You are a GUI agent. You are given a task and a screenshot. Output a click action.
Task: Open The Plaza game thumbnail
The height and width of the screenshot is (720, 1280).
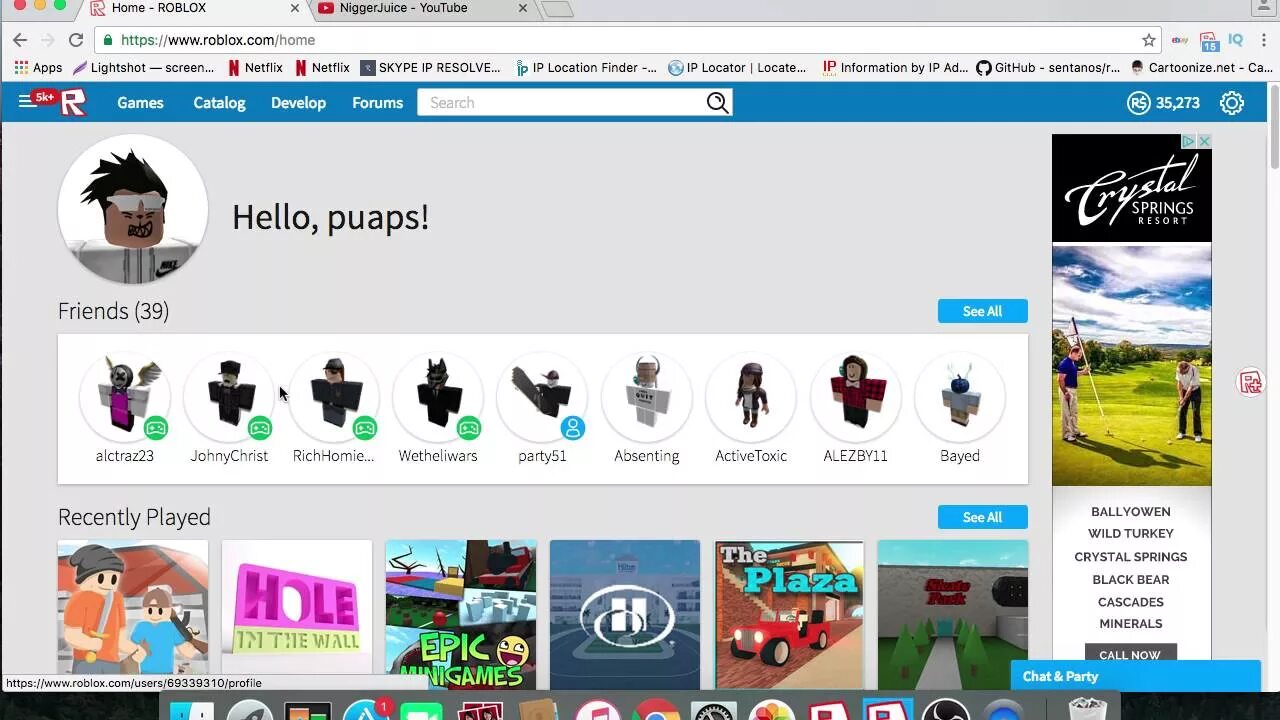pos(789,614)
